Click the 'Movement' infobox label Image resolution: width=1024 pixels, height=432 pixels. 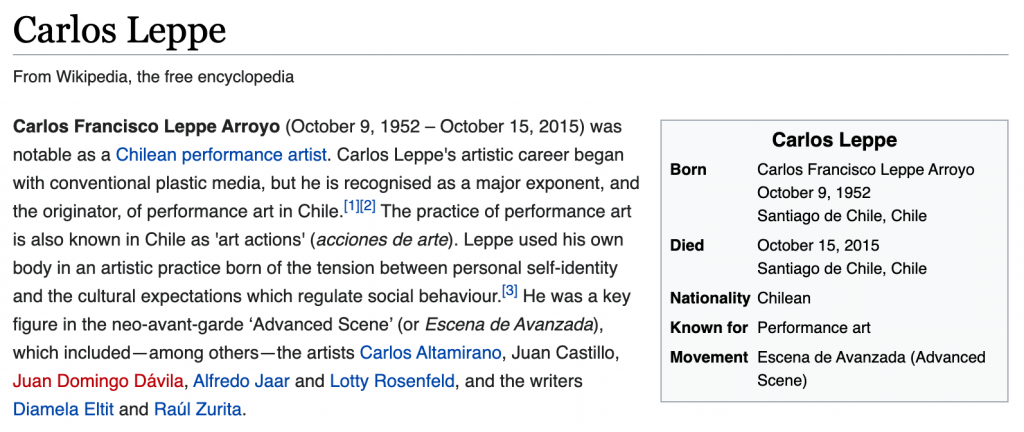pos(709,357)
